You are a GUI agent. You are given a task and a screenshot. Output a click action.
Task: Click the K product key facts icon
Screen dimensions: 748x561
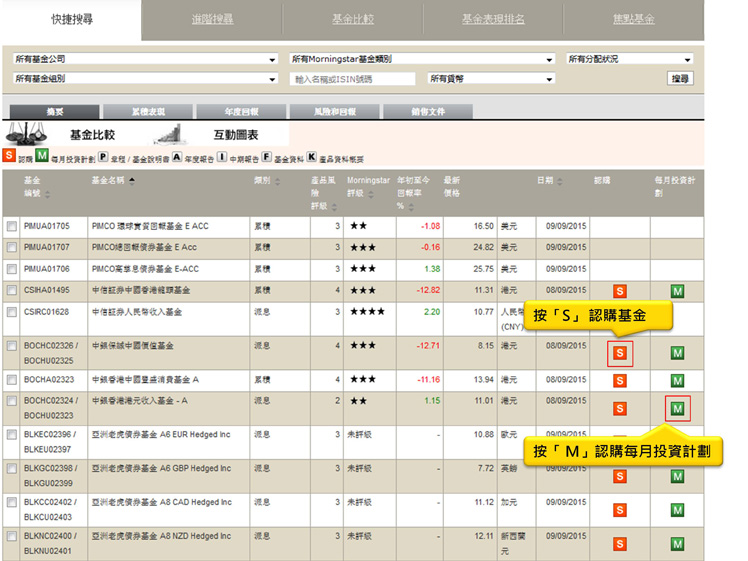click(x=312, y=156)
